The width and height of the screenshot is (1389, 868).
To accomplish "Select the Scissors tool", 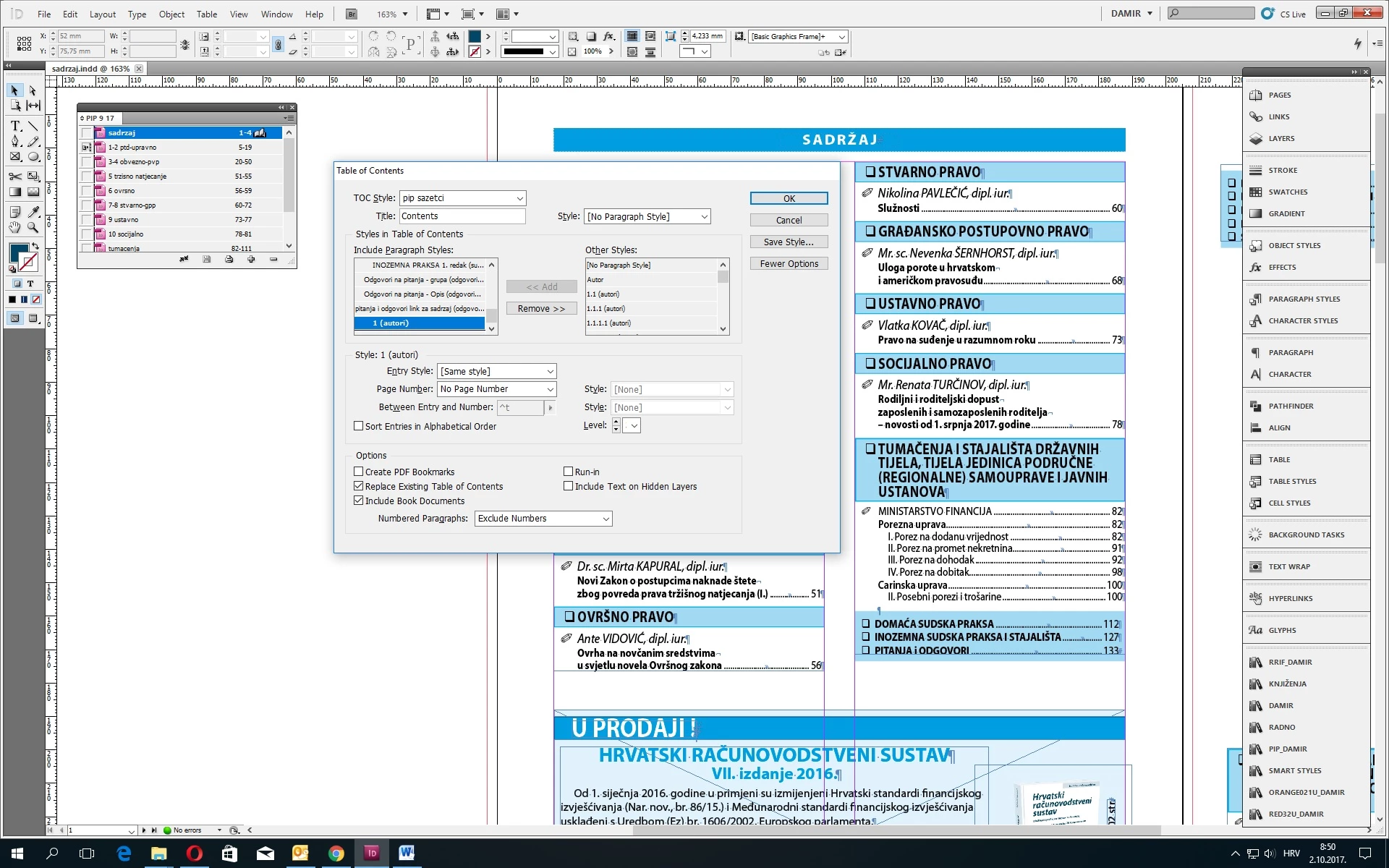I will (x=15, y=176).
